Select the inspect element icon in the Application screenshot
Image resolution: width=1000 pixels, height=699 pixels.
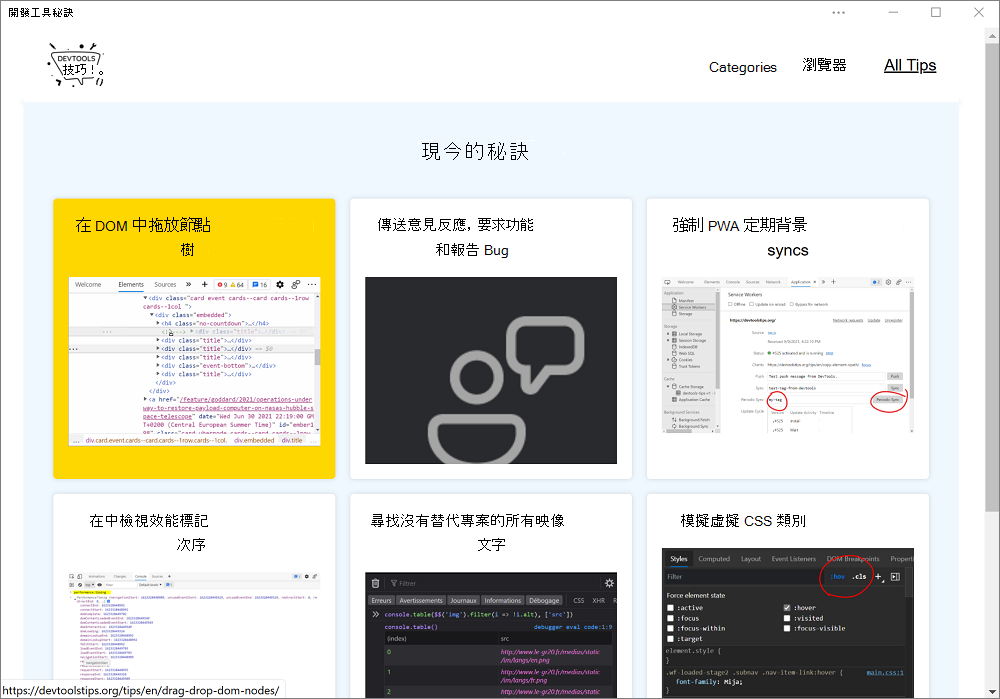(667, 281)
